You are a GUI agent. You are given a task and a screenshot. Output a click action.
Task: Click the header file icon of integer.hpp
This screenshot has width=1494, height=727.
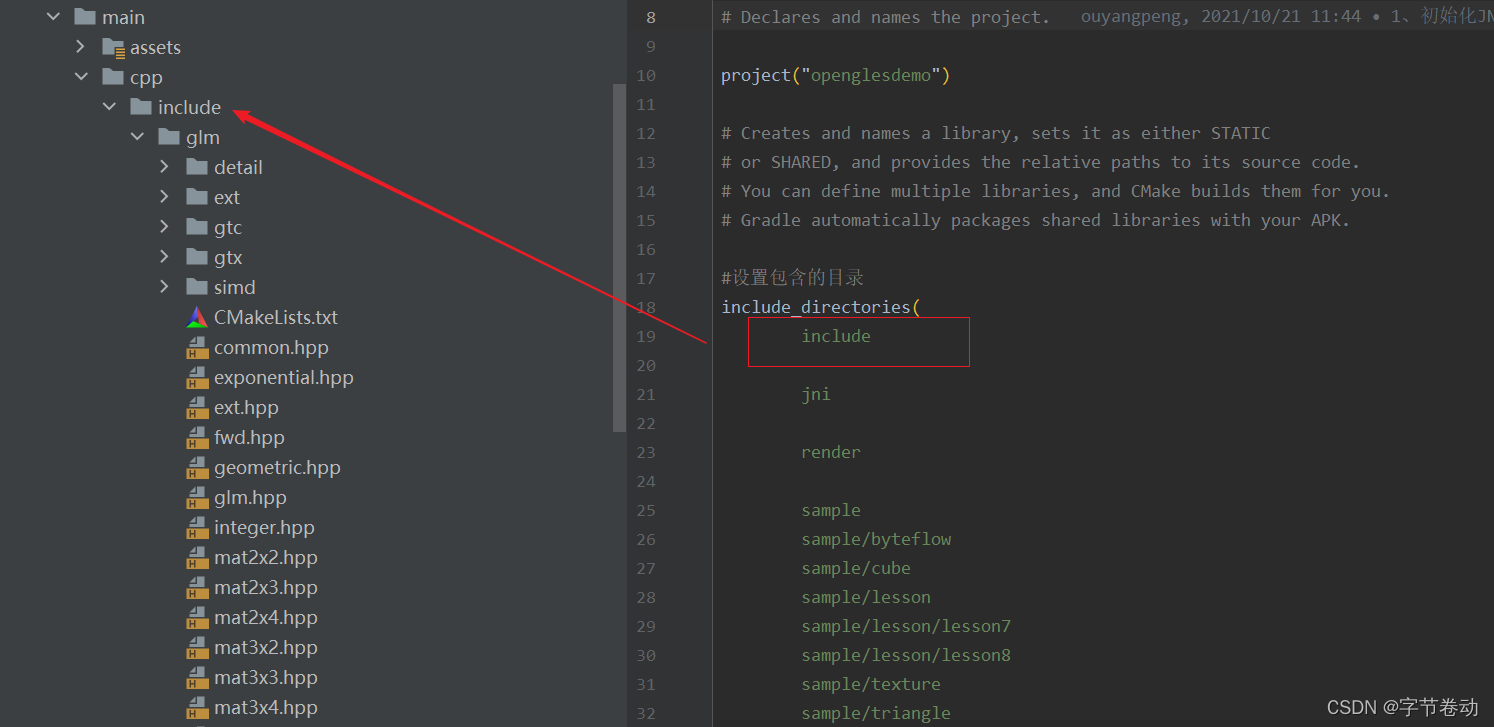[197, 527]
